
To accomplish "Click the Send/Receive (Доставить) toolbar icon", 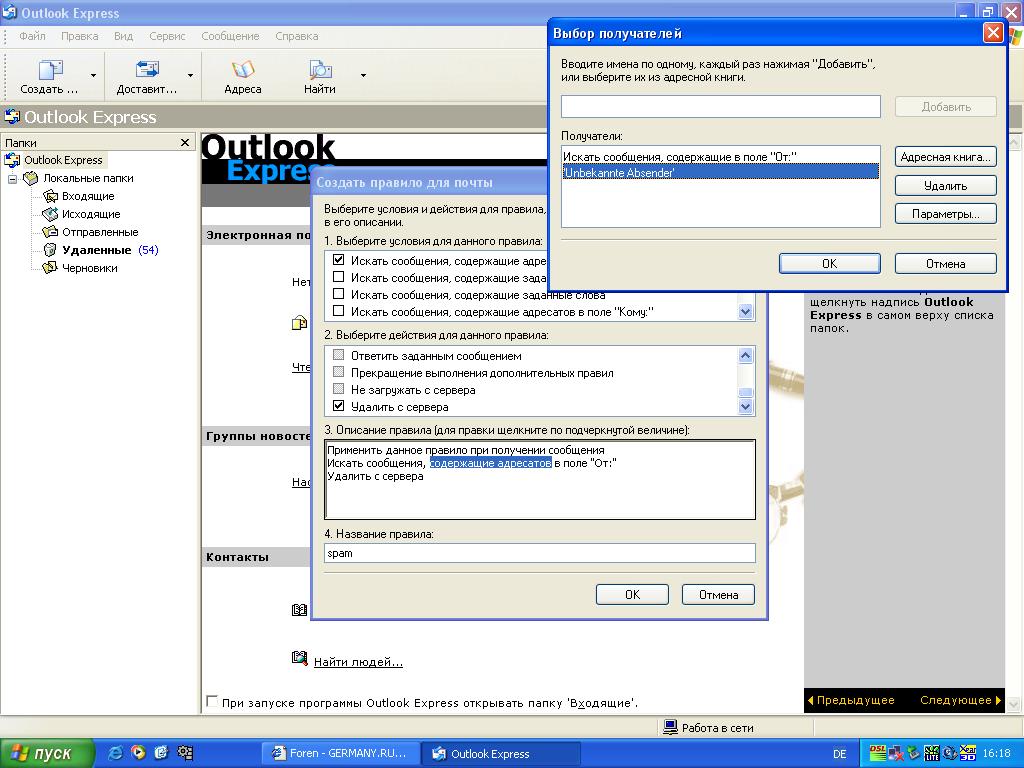I will 147,69.
